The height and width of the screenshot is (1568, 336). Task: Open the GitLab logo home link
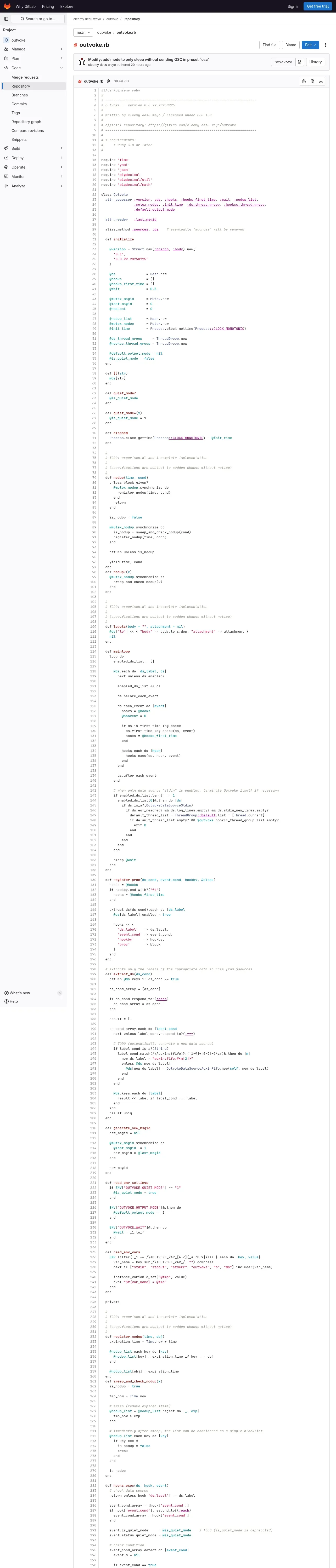[7, 6]
